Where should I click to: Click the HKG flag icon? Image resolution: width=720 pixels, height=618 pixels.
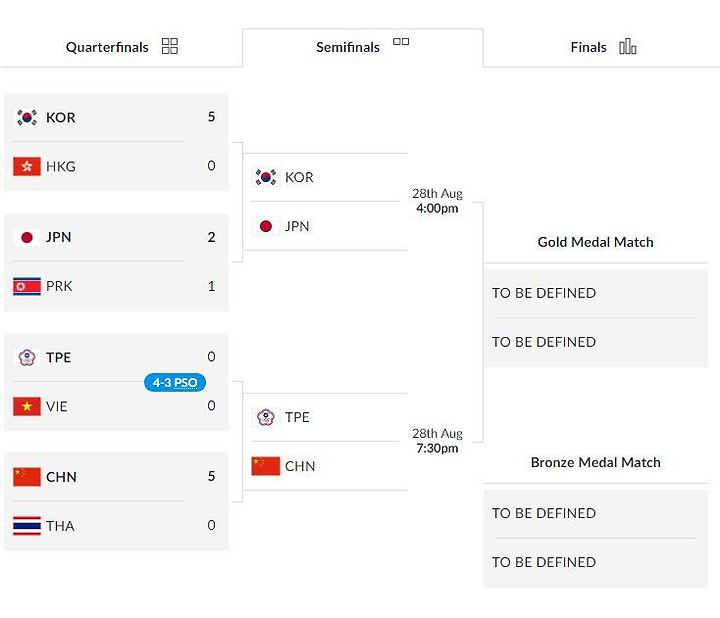27,167
